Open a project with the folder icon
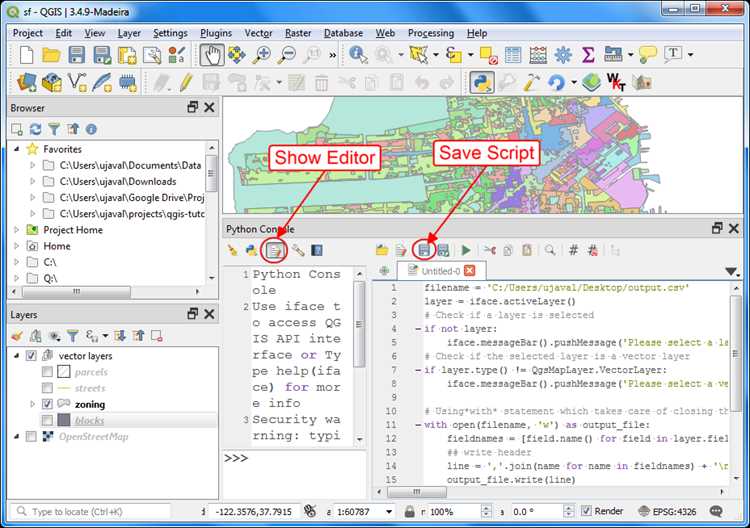This screenshot has height=528, width=750. tap(51, 55)
